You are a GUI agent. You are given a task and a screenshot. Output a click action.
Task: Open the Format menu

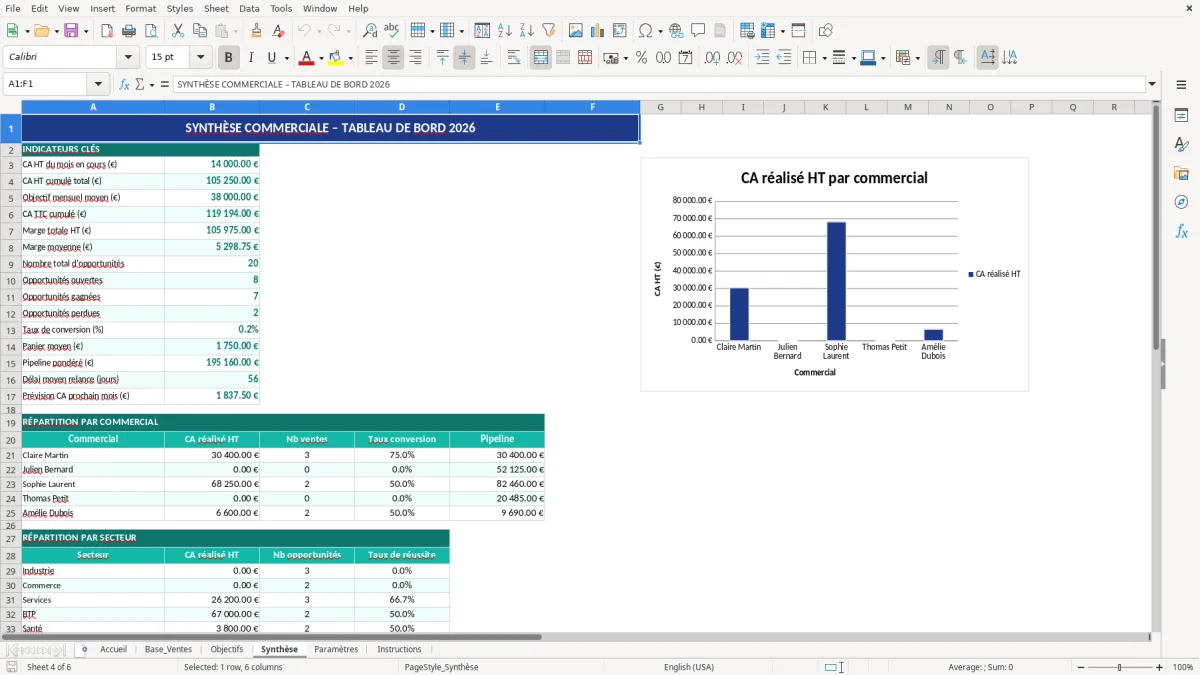(x=140, y=8)
